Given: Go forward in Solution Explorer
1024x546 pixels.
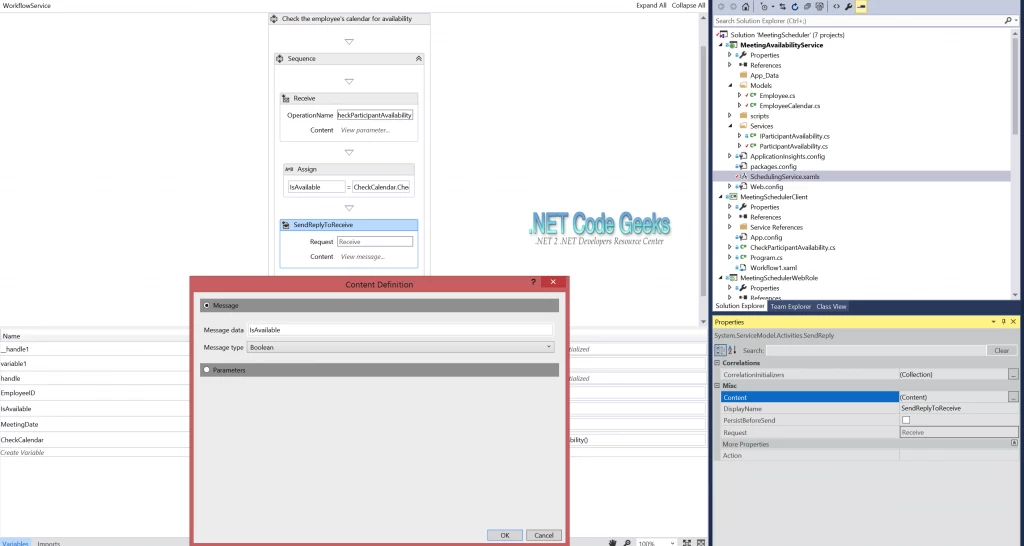Looking at the screenshot, I should pyautogui.click(x=733, y=7).
